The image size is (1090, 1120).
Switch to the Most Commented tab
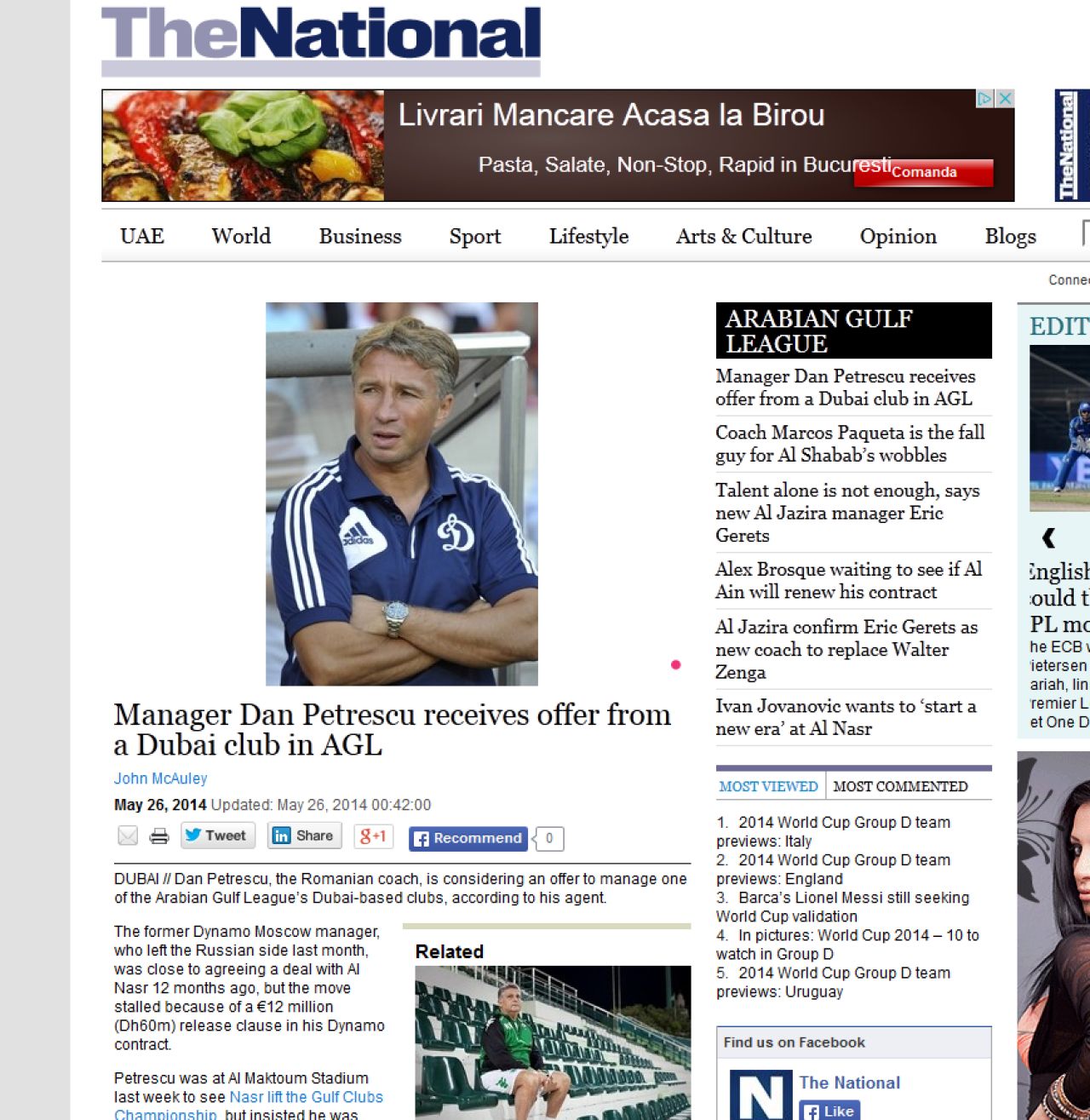click(900, 786)
